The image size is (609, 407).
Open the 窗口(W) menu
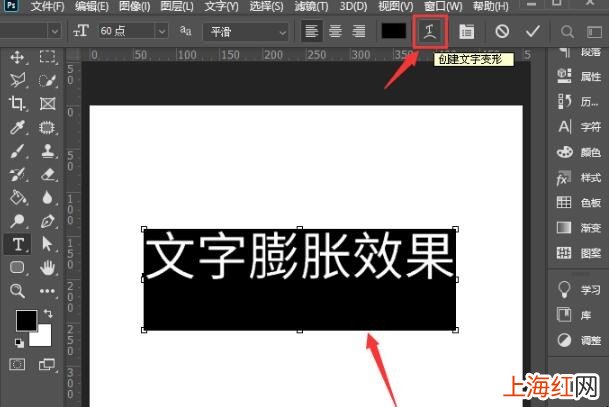443,7
